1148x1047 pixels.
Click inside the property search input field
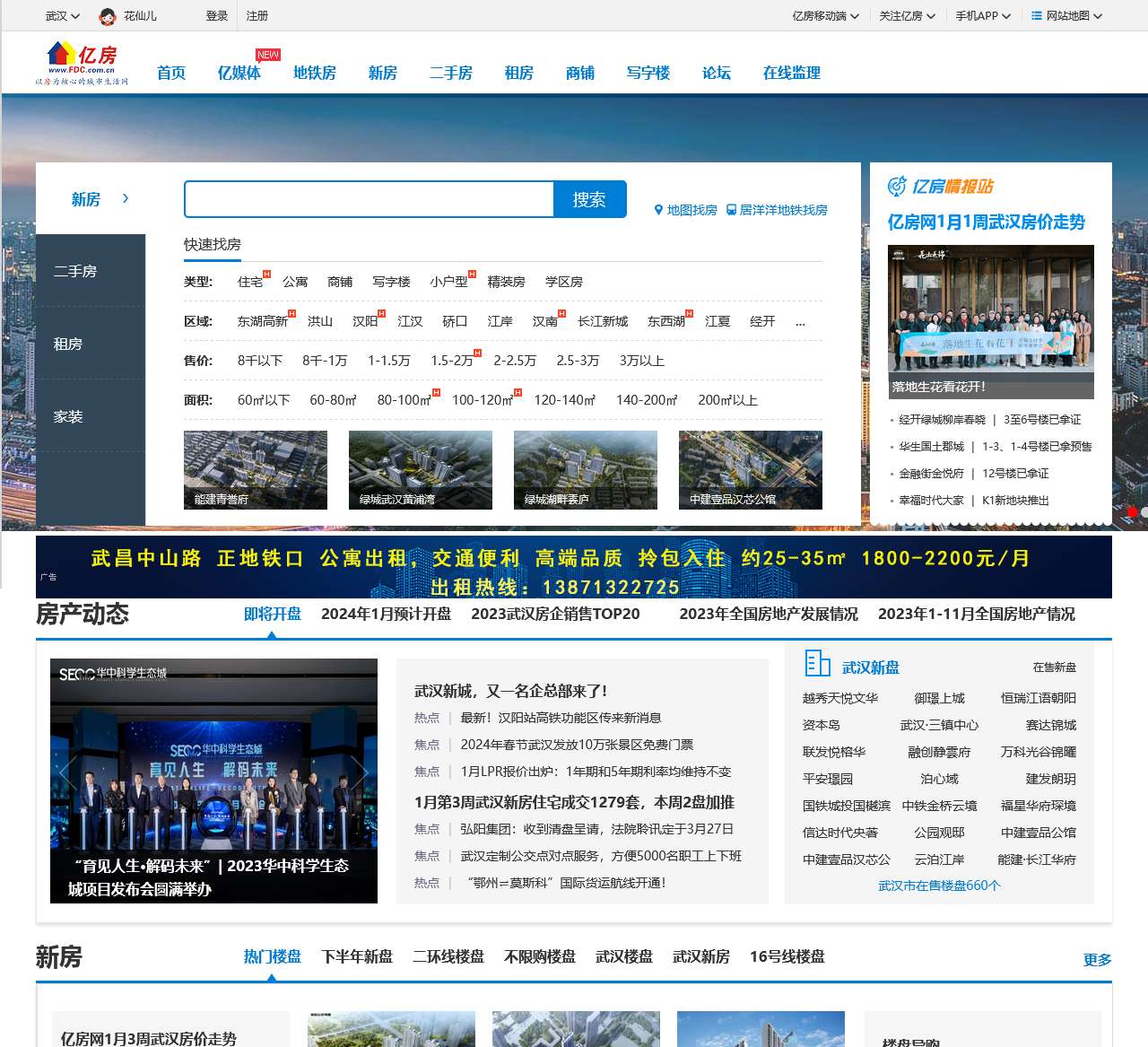pos(368,198)
